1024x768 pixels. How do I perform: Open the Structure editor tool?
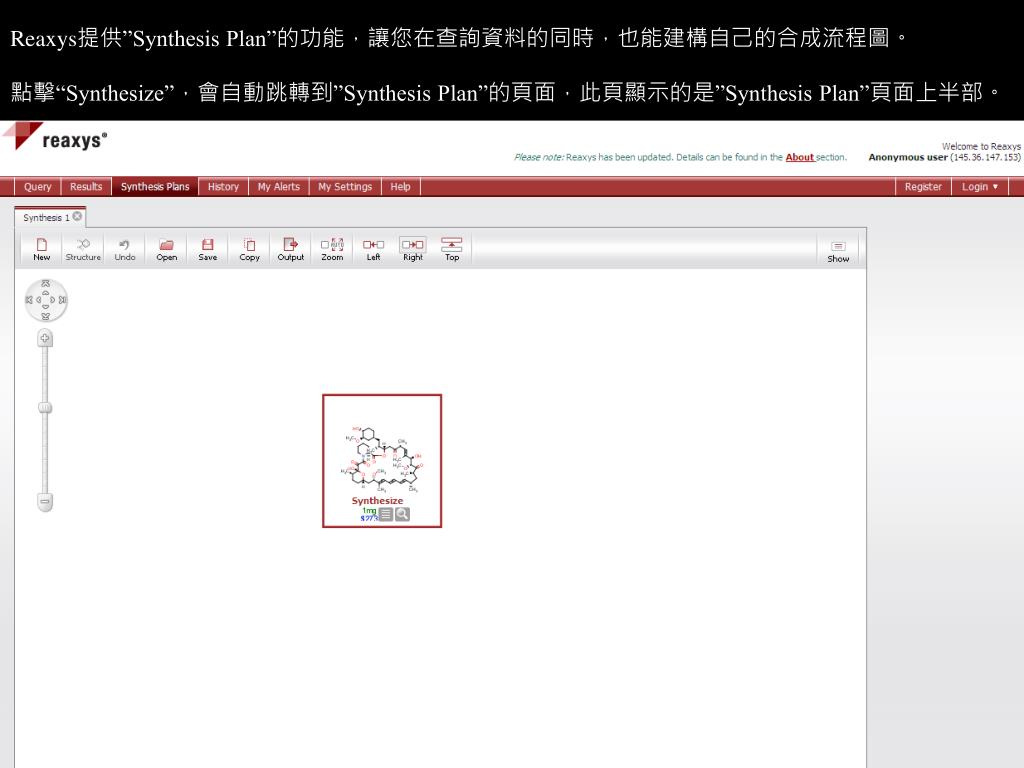coord(83,249)
